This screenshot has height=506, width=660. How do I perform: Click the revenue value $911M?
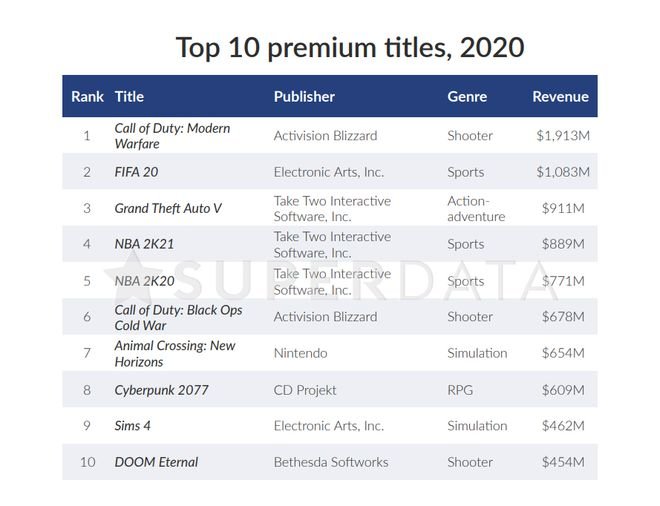tap(563, 208)
